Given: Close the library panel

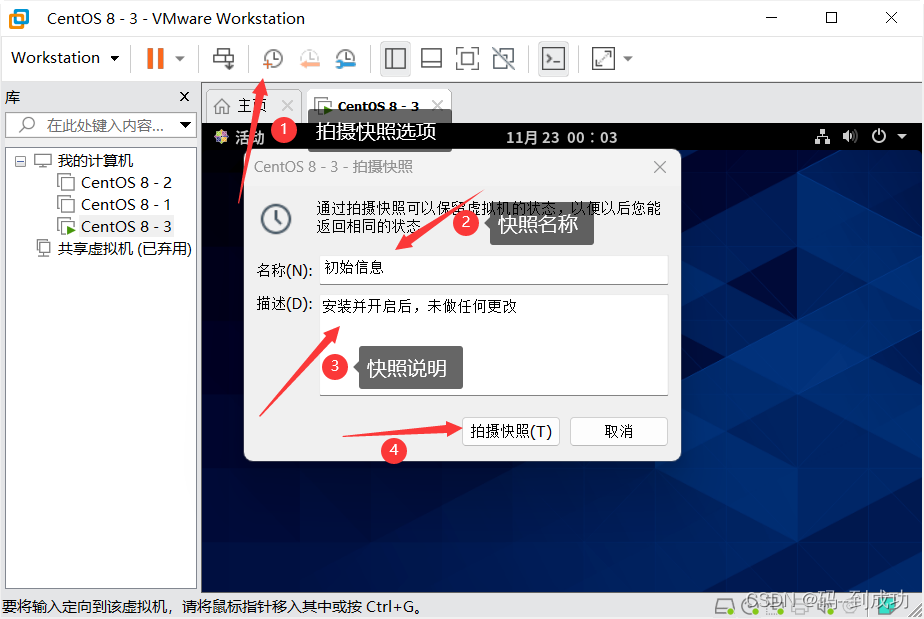Looking at the screenshot, I should click(x=184, y=96).
